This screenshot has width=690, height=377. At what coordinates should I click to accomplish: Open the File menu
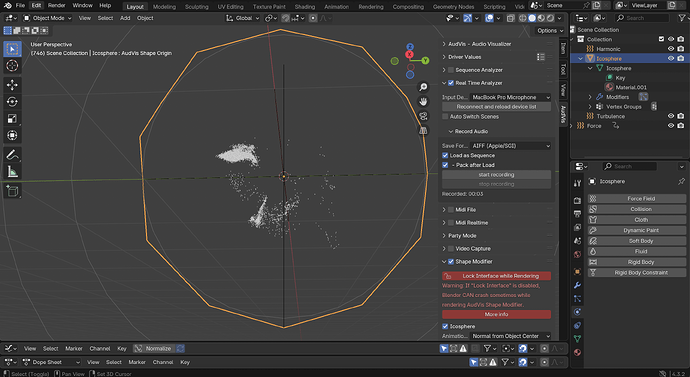coord(20,5)
